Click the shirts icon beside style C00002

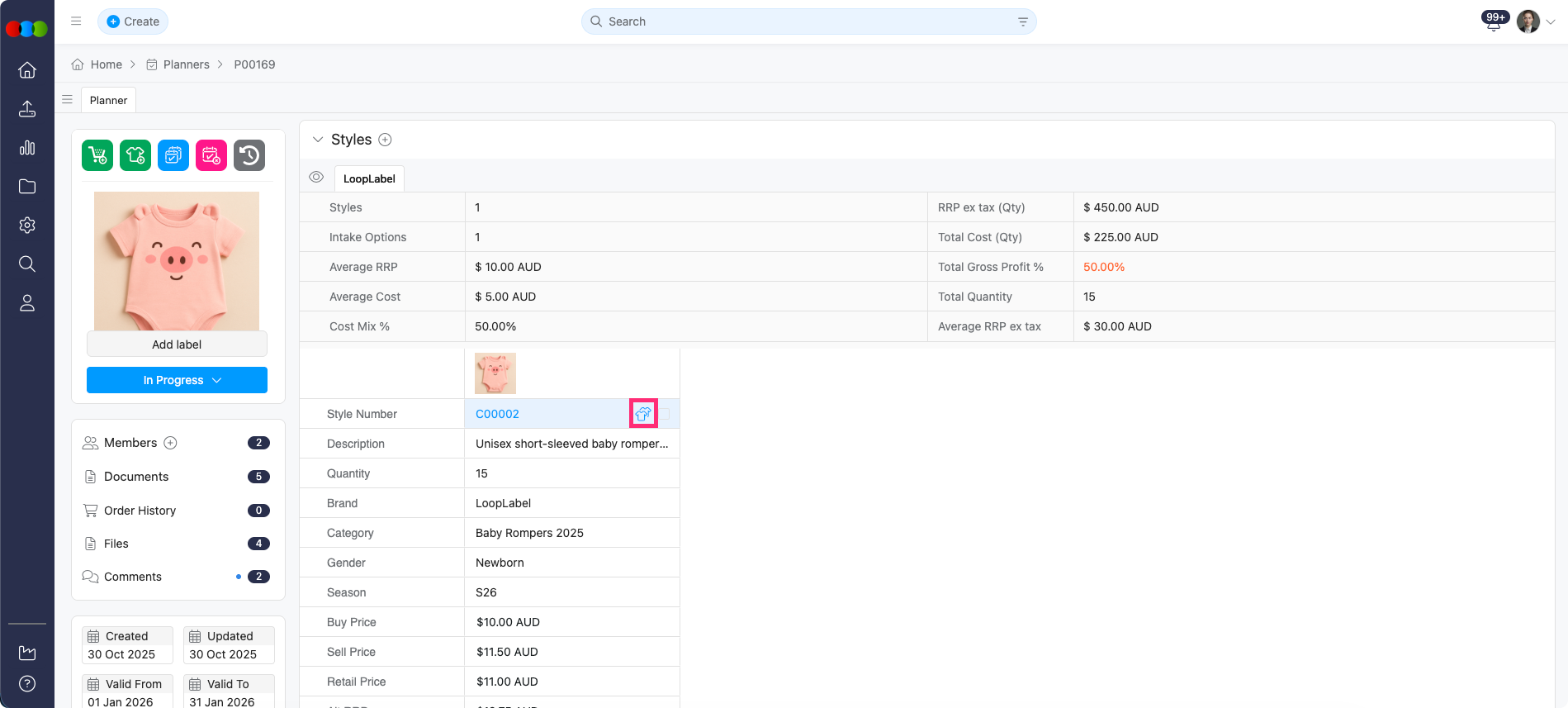coord(643,414)
